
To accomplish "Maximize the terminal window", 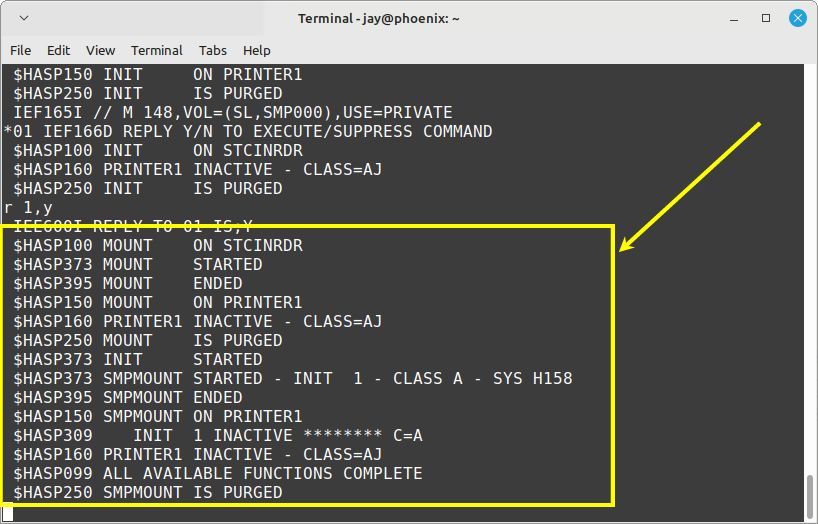I will [766, 18].
